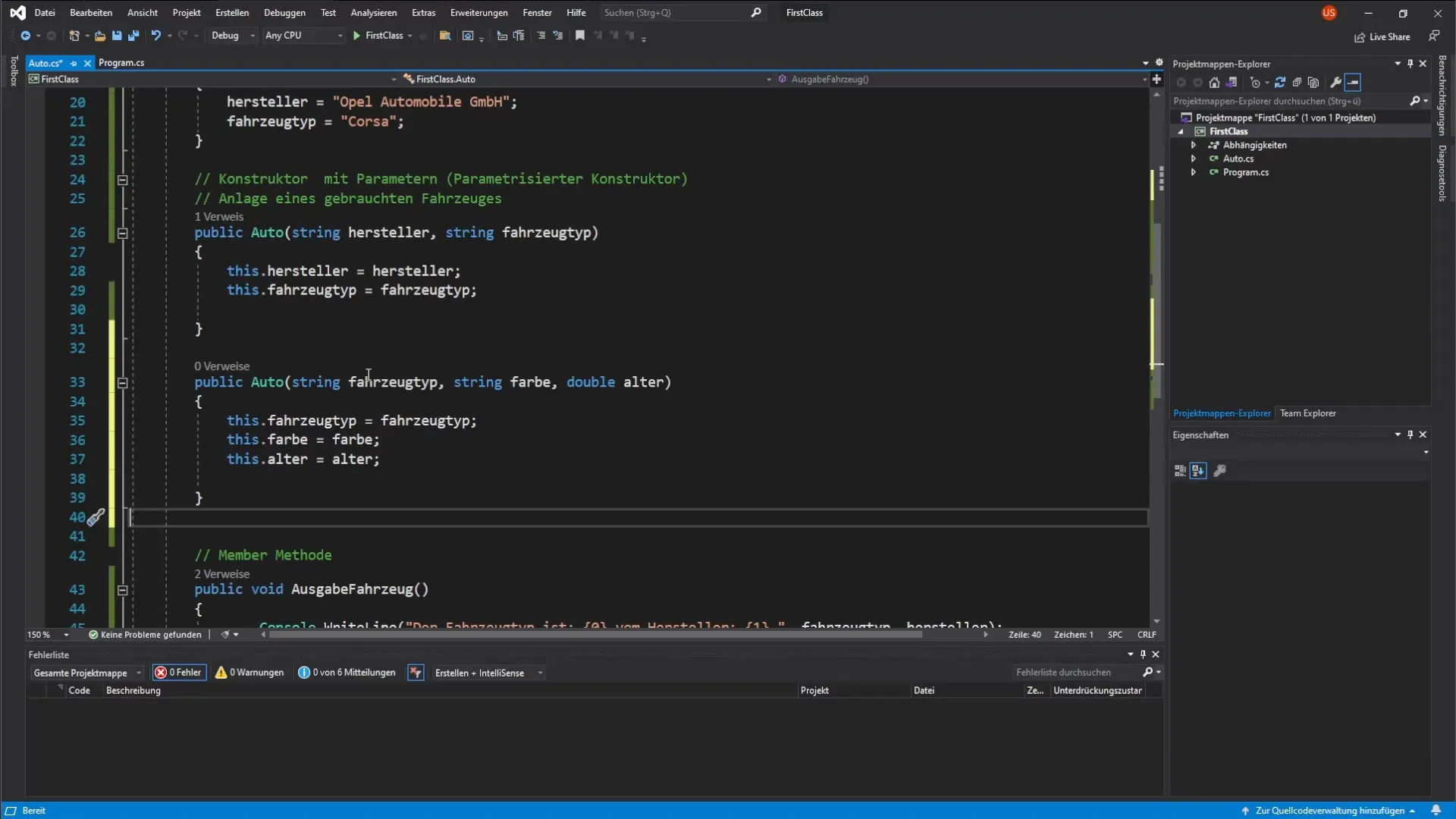Expand Program.cs node in explorer

[x=1194, y=172]
